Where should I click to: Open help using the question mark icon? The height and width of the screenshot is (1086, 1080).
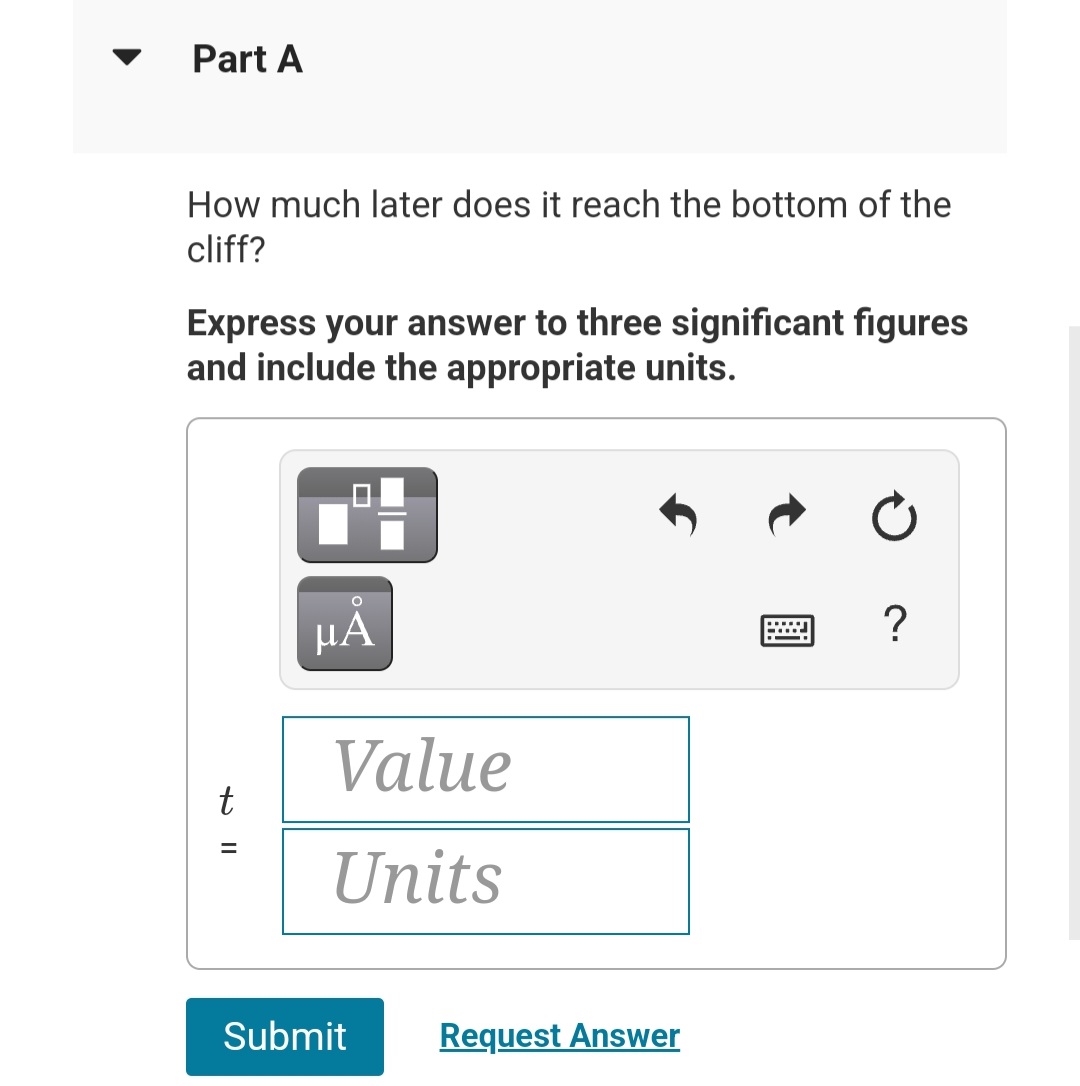point(895,625)
